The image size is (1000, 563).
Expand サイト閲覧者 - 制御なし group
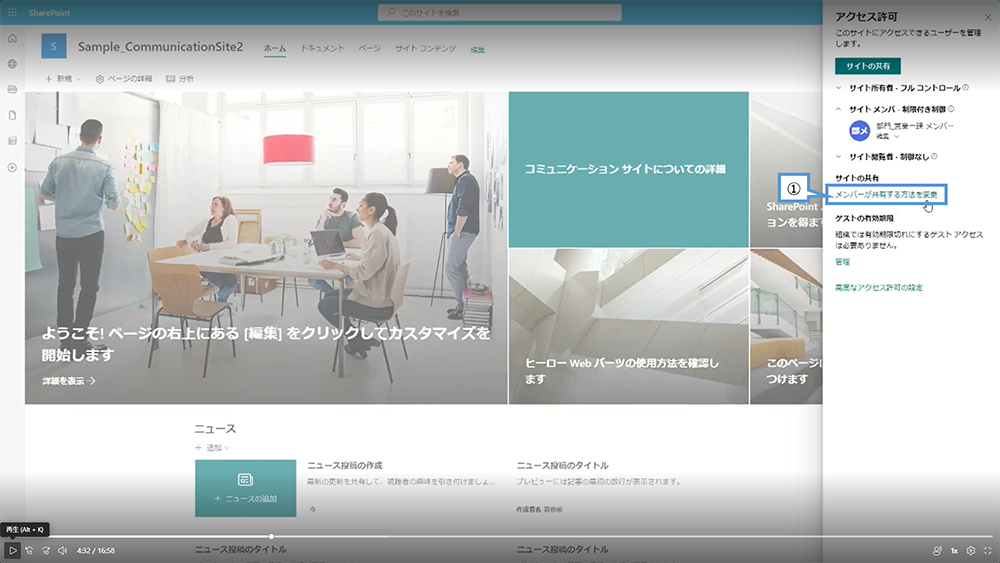click(x=839, y=156)
